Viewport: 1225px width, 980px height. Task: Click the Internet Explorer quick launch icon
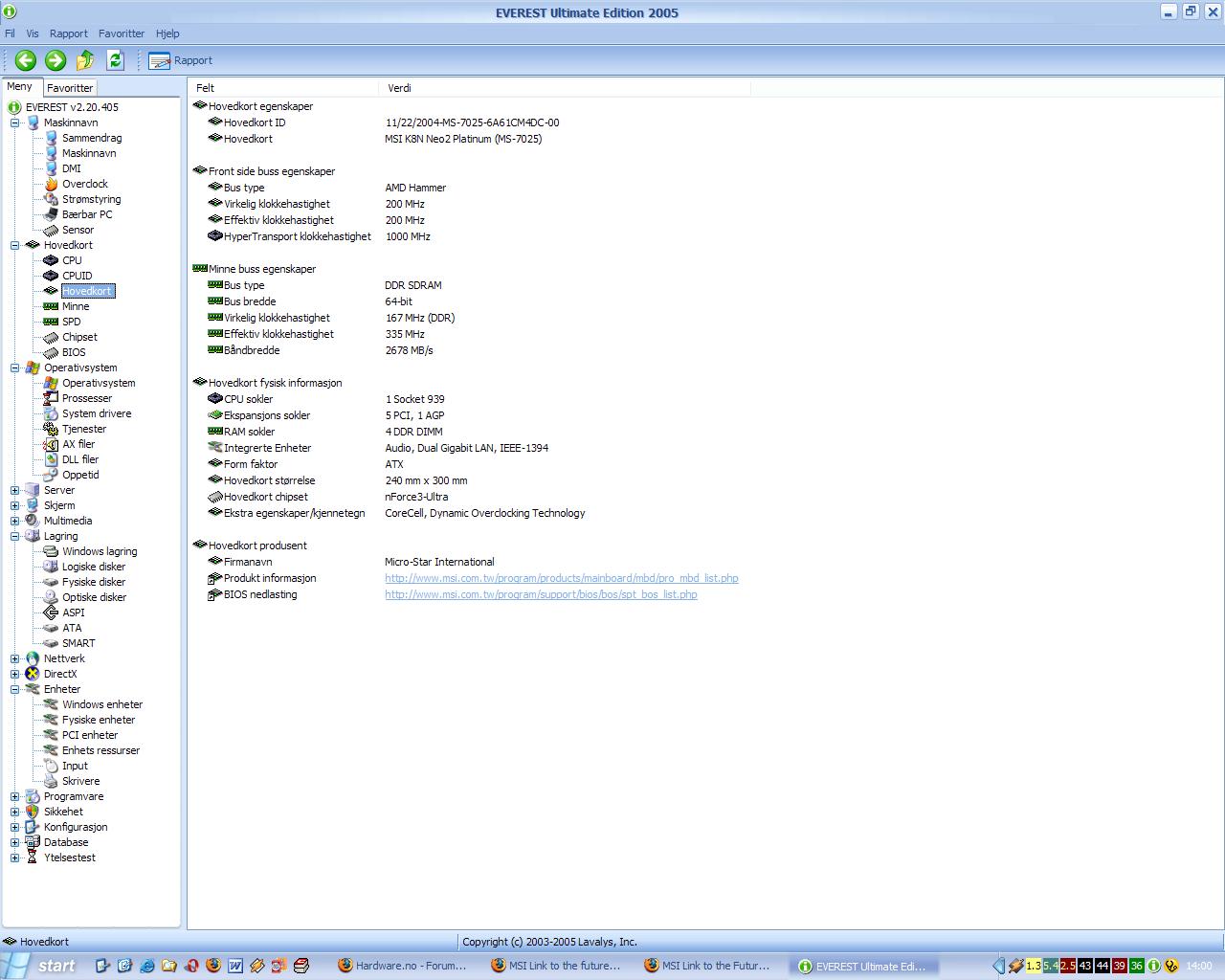(146, 966)
